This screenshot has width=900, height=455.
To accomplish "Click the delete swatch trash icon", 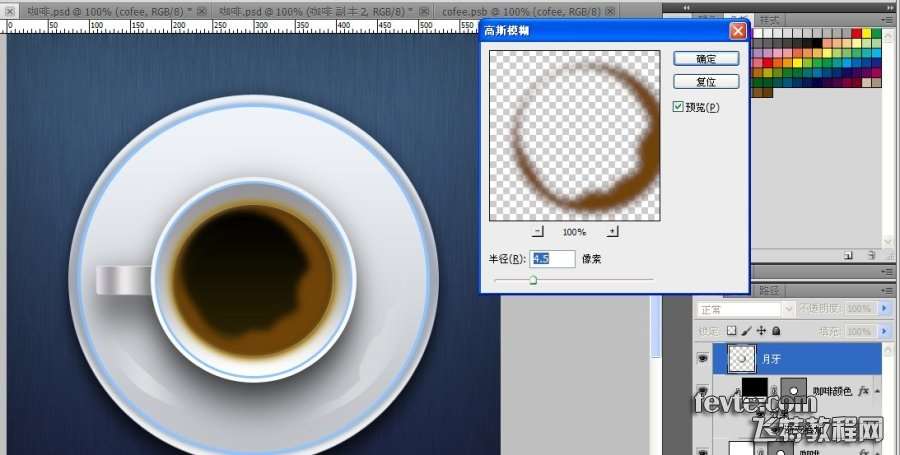I will tap(871, 256).
